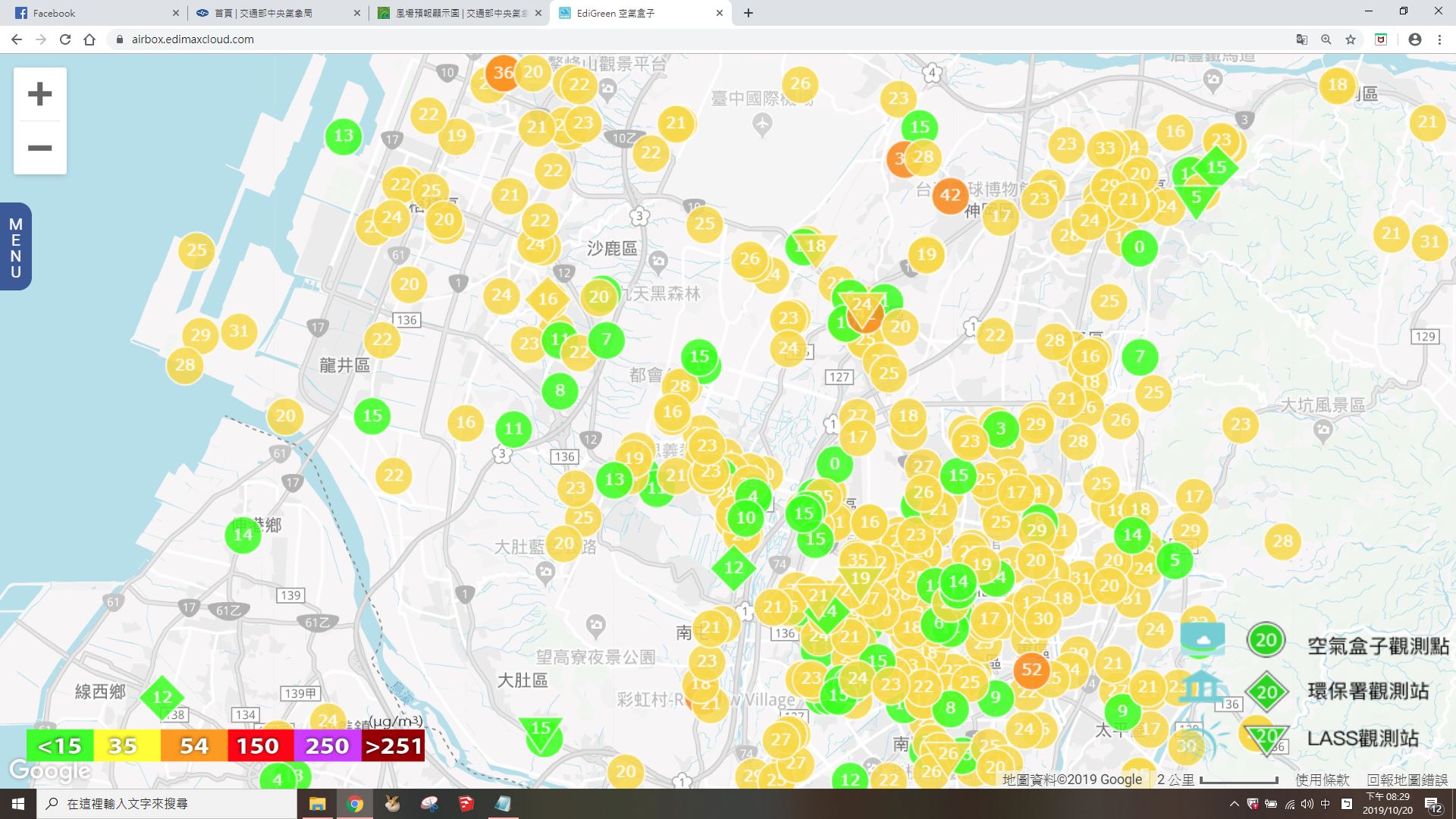Switch to the 風場預報顯示圖 tab

point(460,13)
